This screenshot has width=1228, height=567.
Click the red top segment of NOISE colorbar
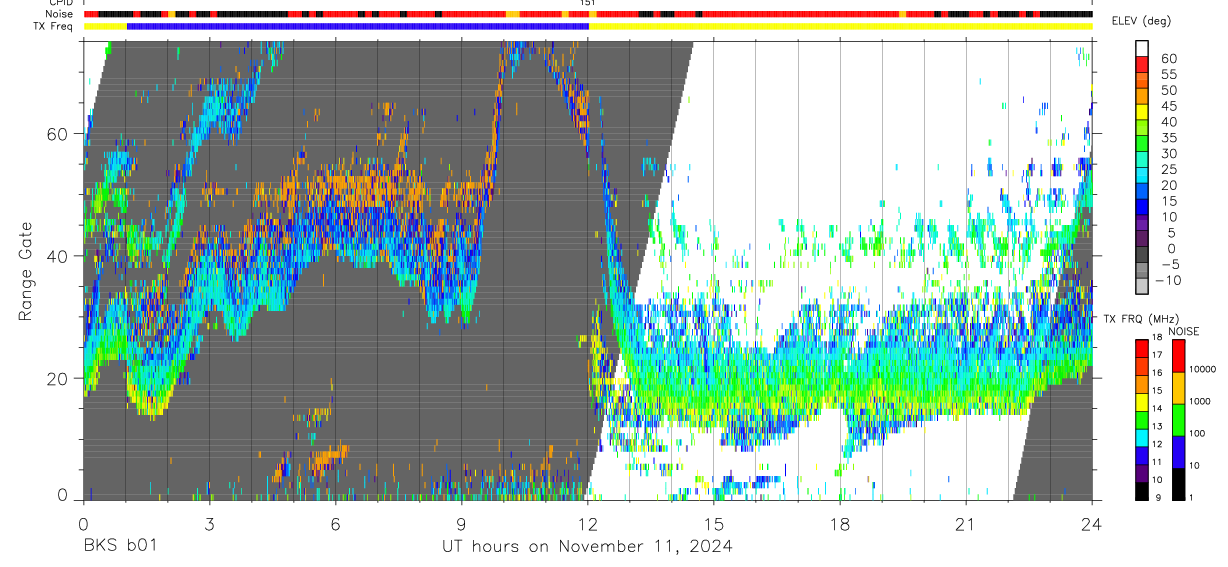[1179, 356]
